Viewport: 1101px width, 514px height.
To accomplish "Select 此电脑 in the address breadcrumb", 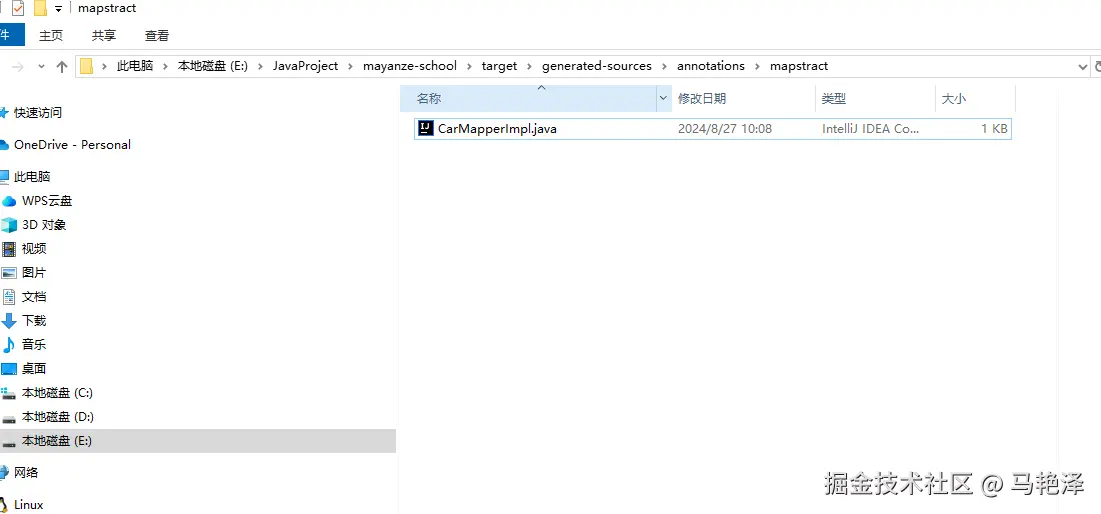I will pos(135,66).
